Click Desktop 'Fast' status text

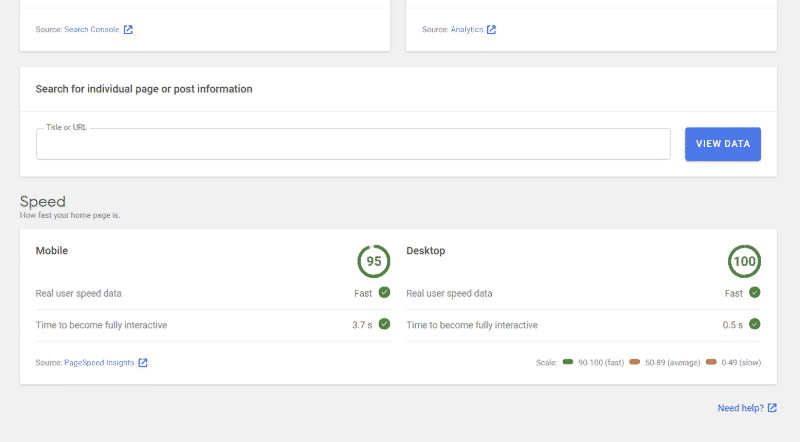(x=734, y=293)
